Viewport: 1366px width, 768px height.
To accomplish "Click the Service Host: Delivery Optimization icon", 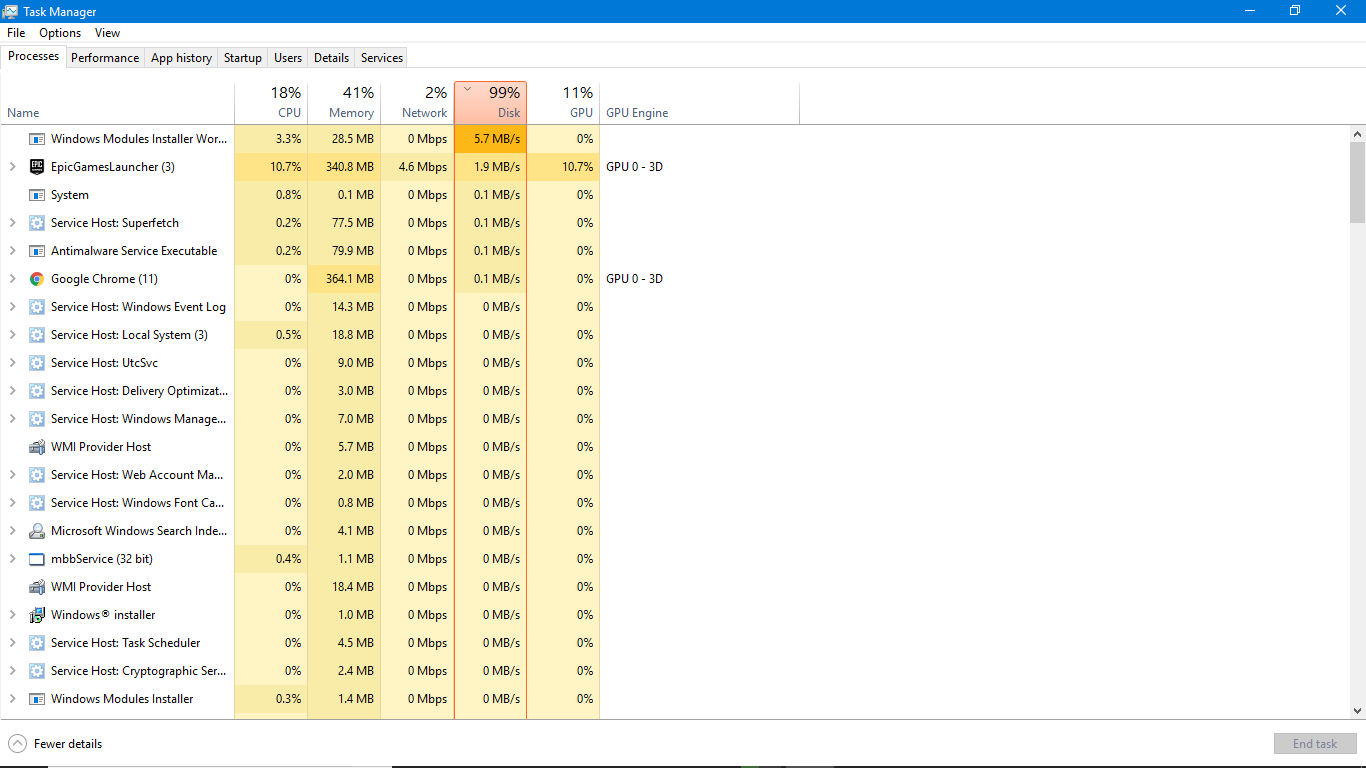I will pyautogui.click(x=37, y=391).
